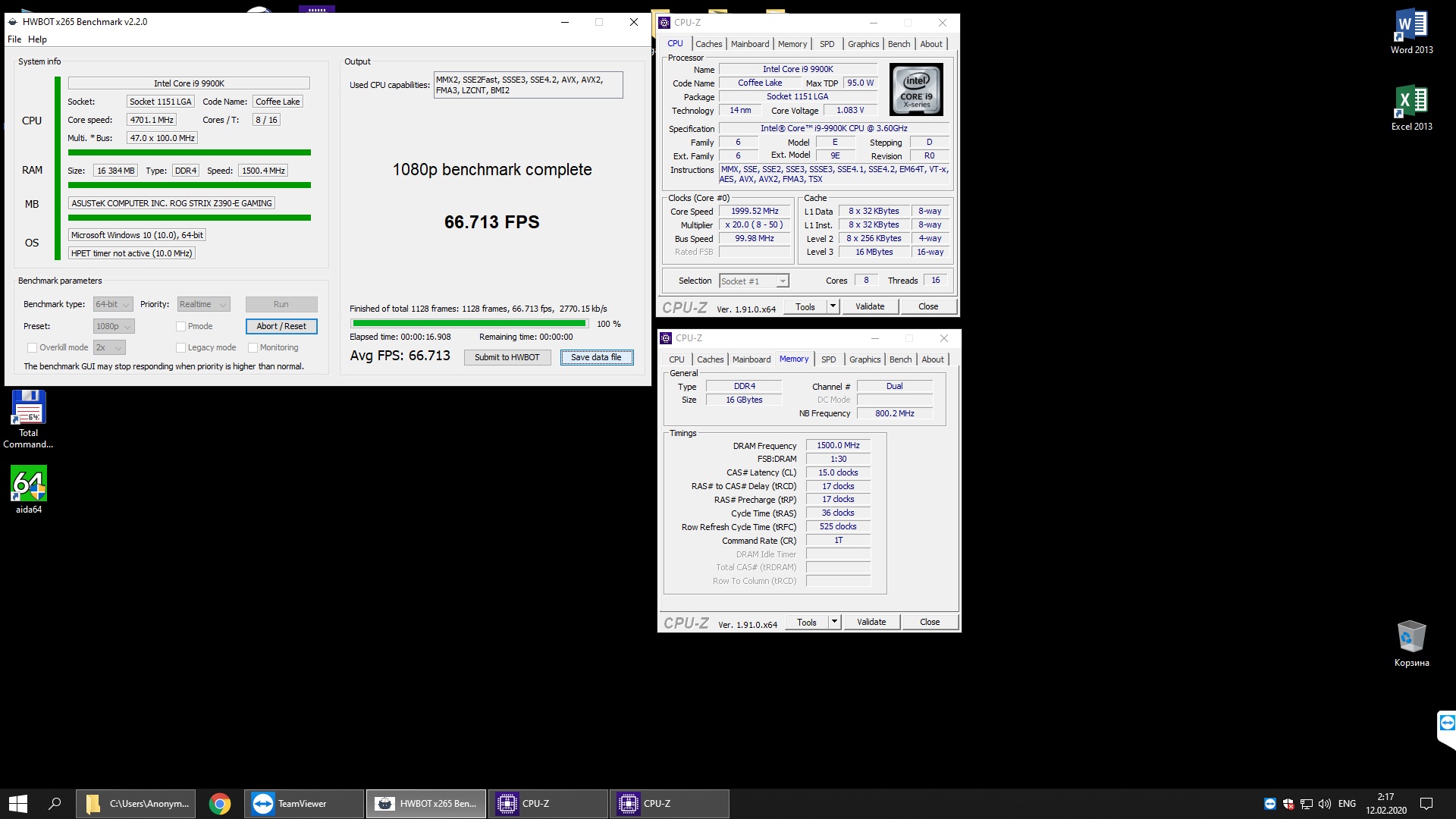This screenshot has width=1456, height=819.
Task: Switch to first CPU-Z taskbar item
Action: tap(548, 804)
